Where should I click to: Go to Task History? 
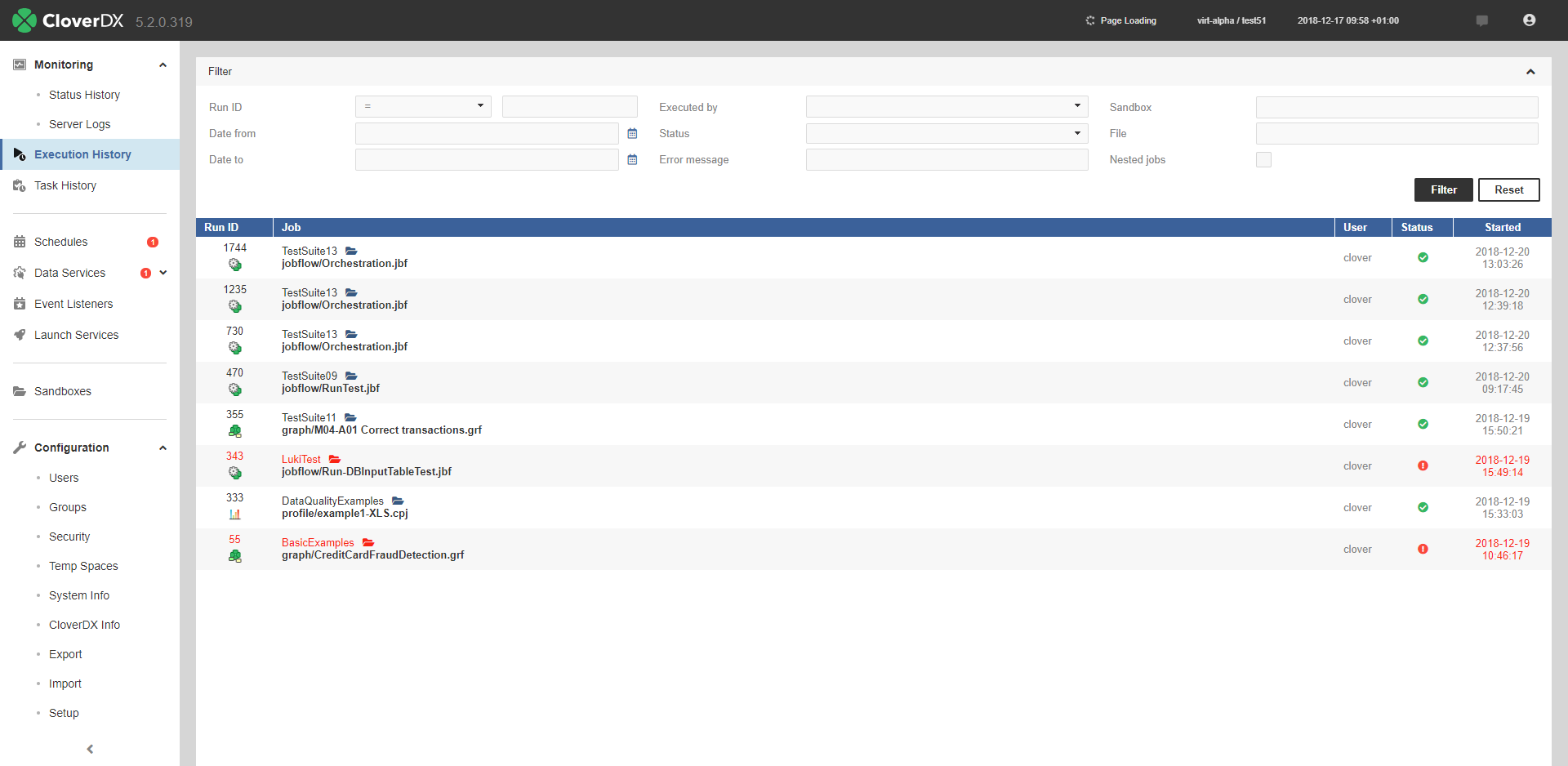click(65, 185)
